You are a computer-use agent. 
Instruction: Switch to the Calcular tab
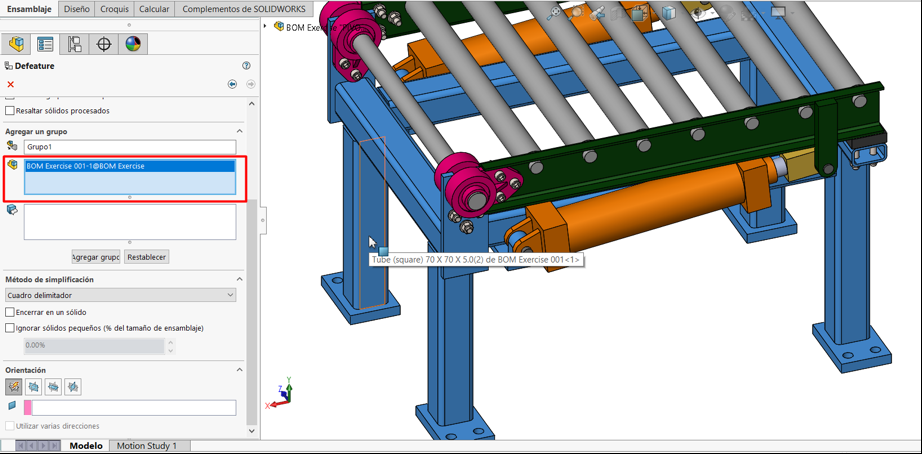155,9
